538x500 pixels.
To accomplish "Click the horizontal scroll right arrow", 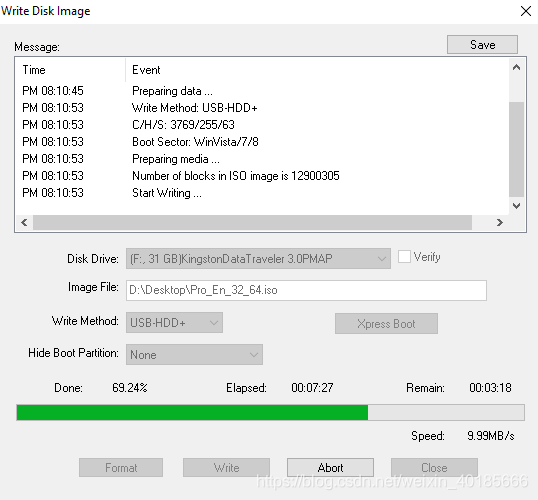I will [500, 222].
